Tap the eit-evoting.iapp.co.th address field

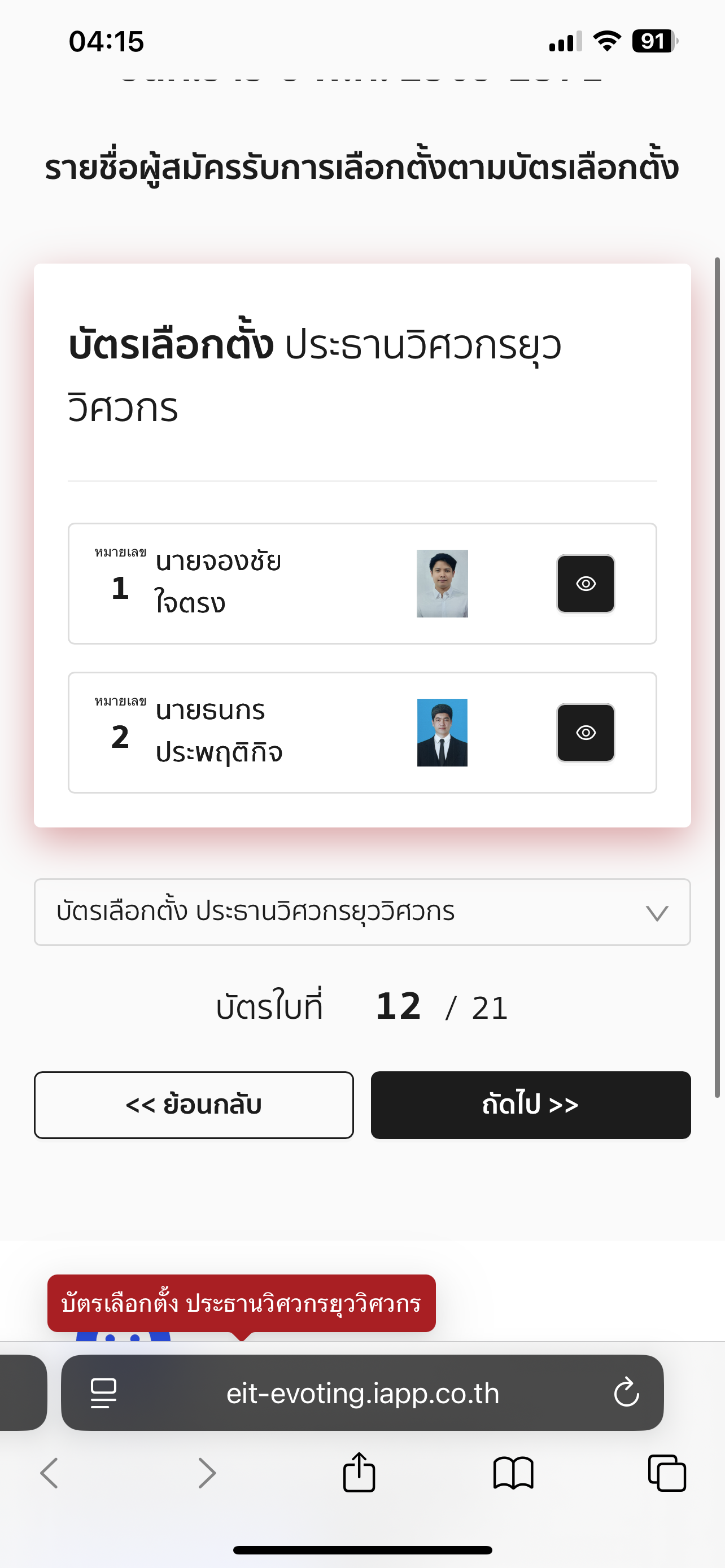click(362, 1392)
